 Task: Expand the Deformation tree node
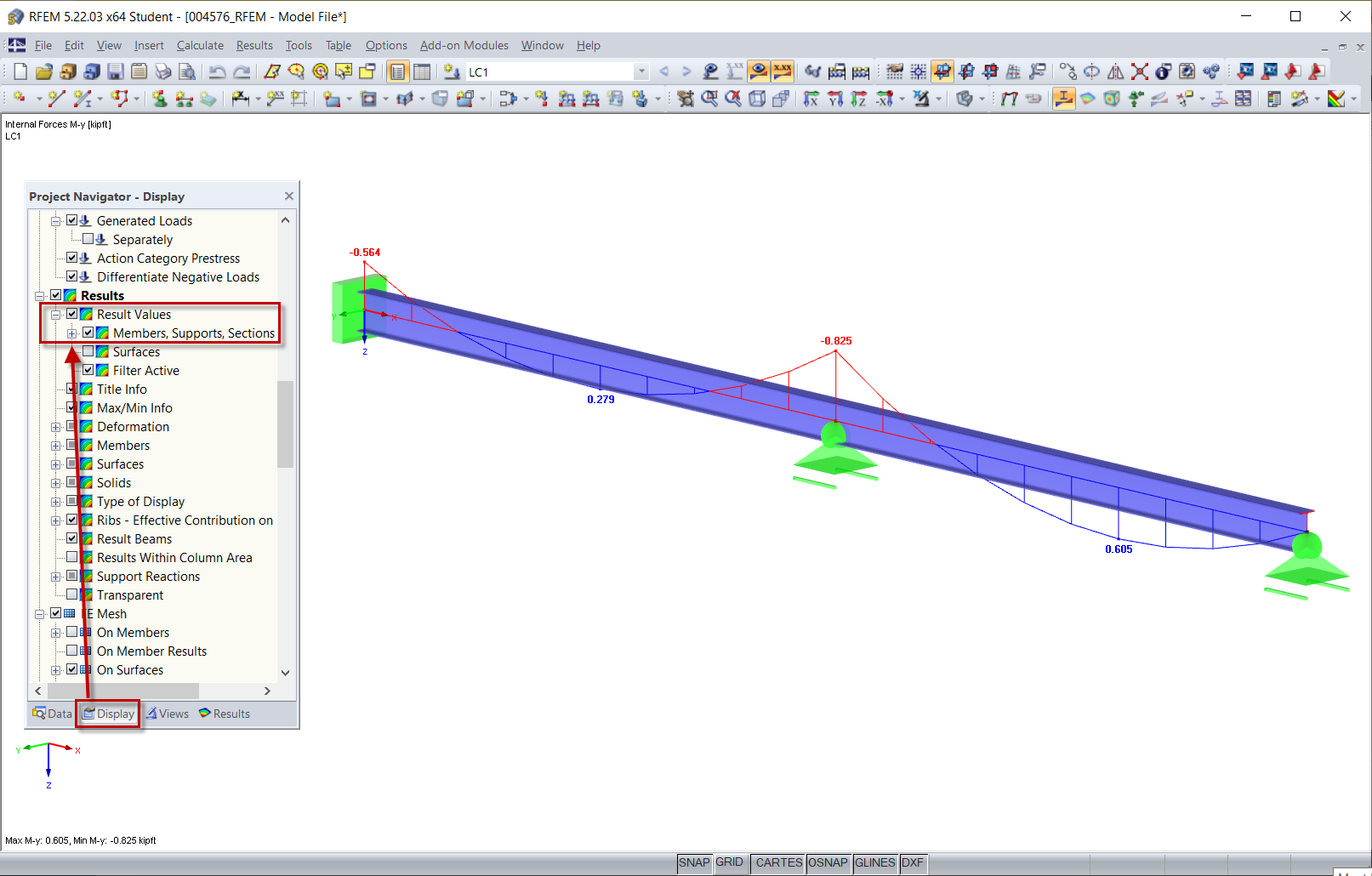pos(56,426)
